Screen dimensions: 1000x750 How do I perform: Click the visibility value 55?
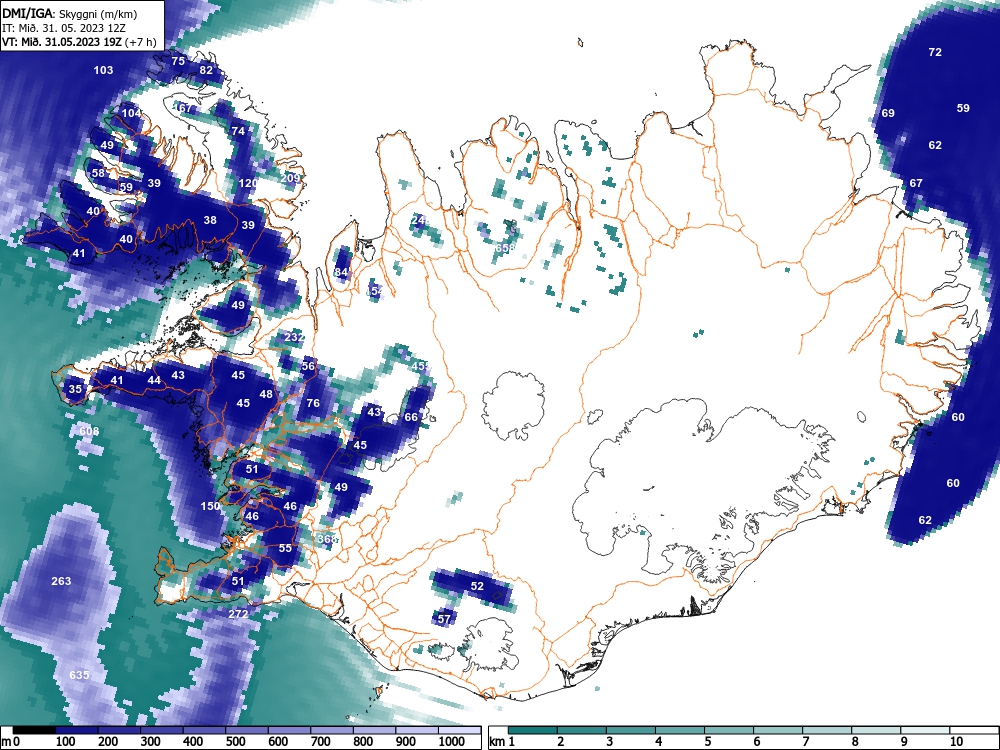(285, 548)
